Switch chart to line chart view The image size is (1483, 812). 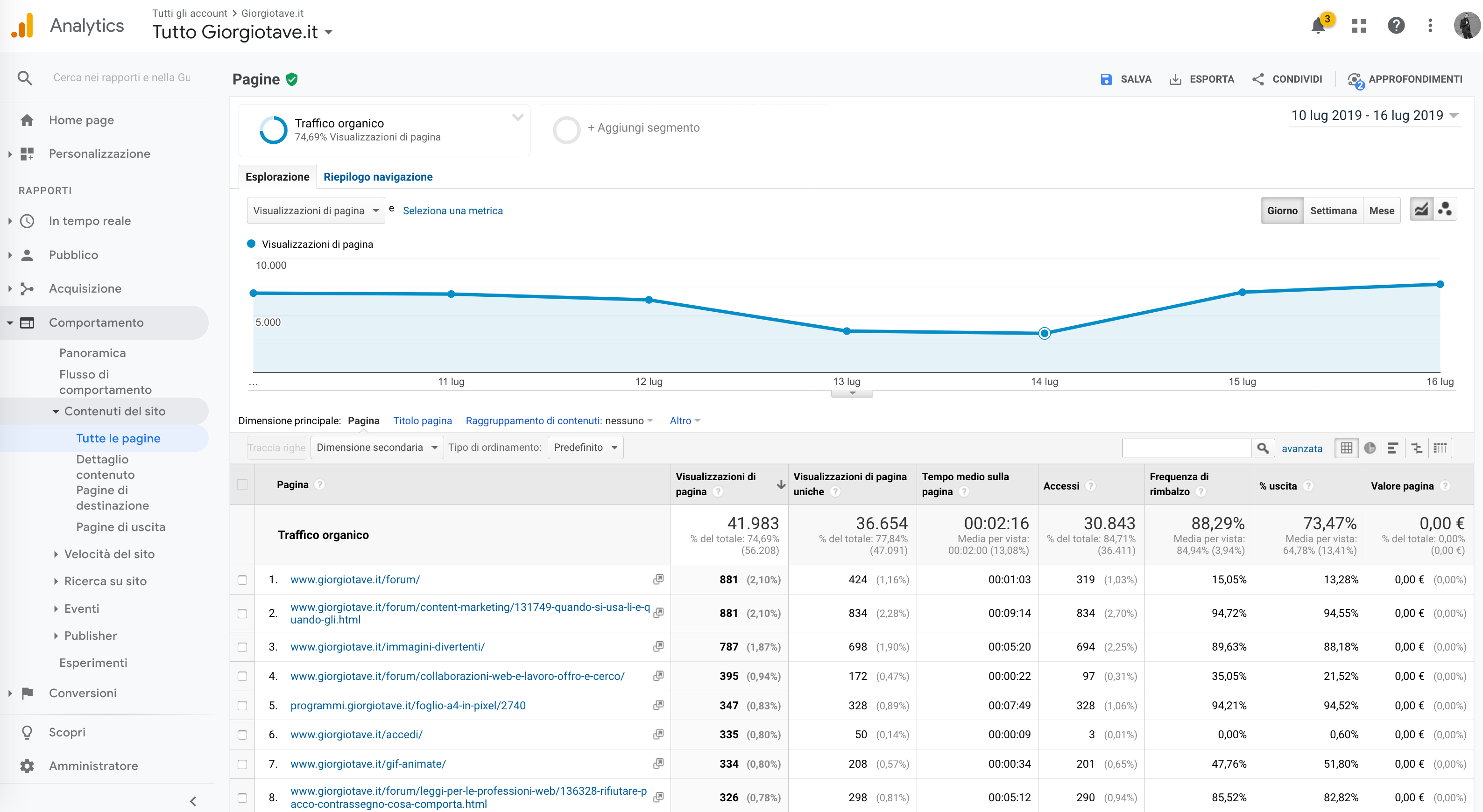click(x=1421, y=210)
